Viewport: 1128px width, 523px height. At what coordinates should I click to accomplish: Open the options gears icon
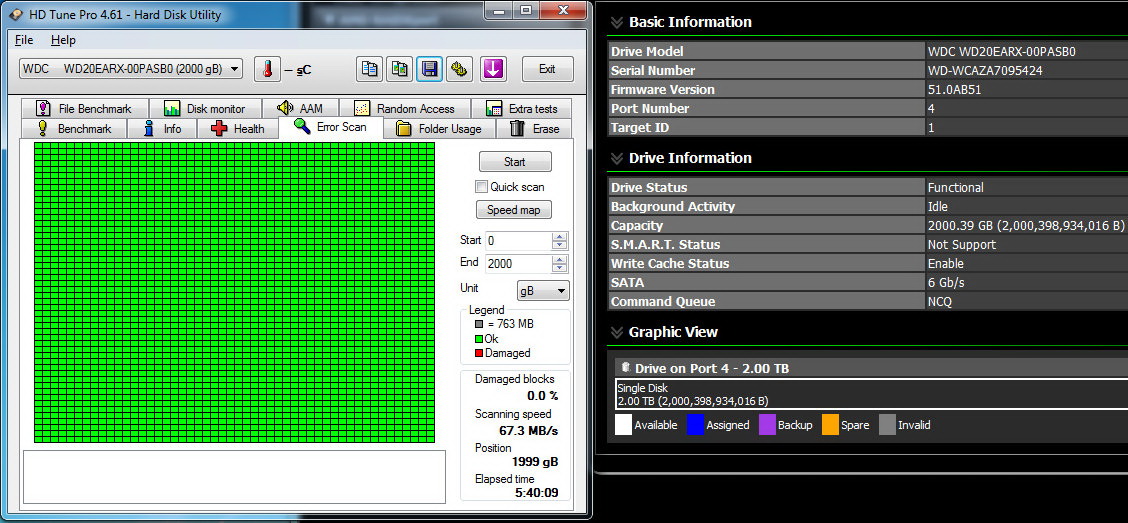[459, 69]
